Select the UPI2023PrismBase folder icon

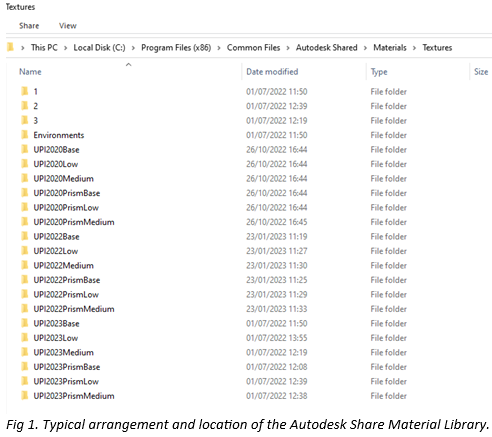coord(25,367)
